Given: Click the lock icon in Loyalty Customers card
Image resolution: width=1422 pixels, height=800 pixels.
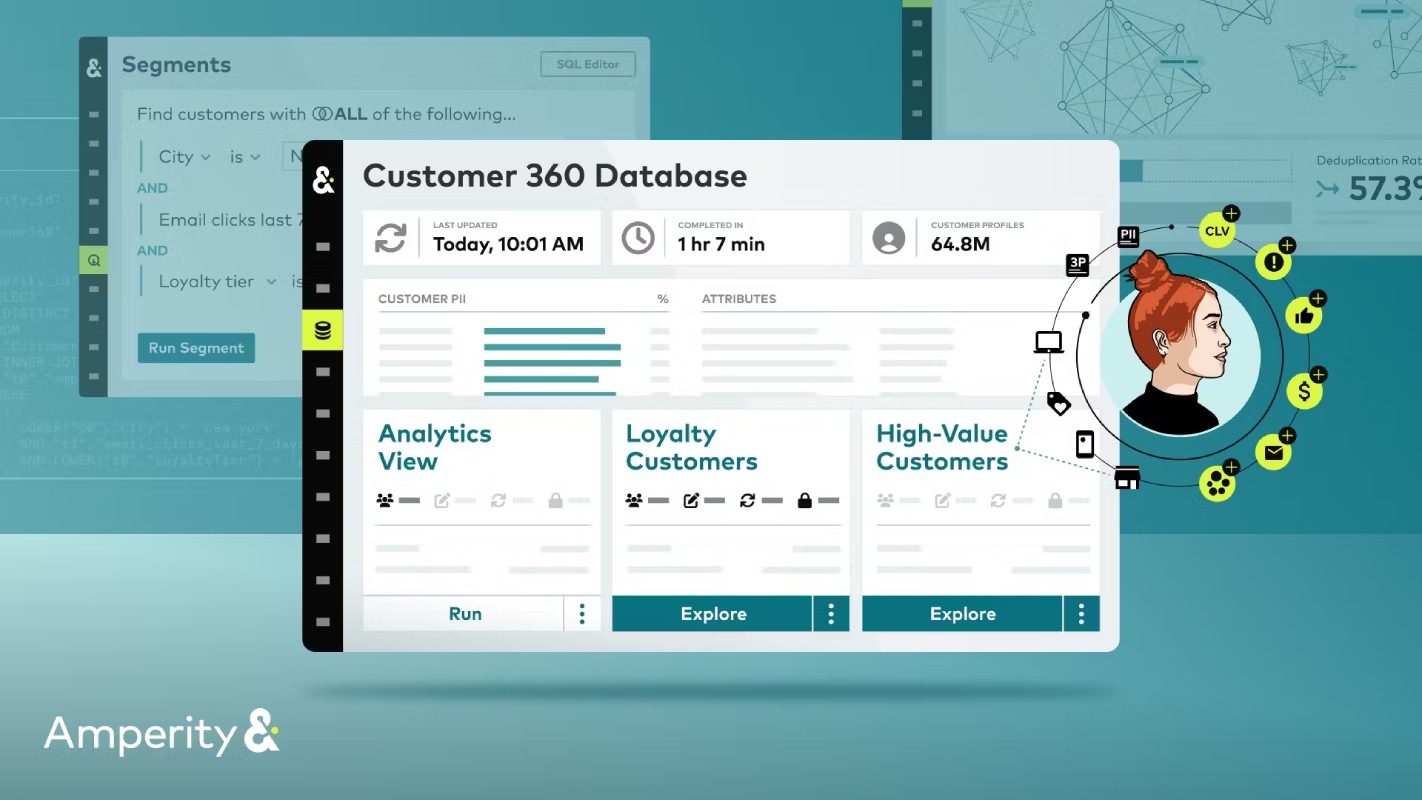Looking at the screenshot, I should (x=804, y=500).
